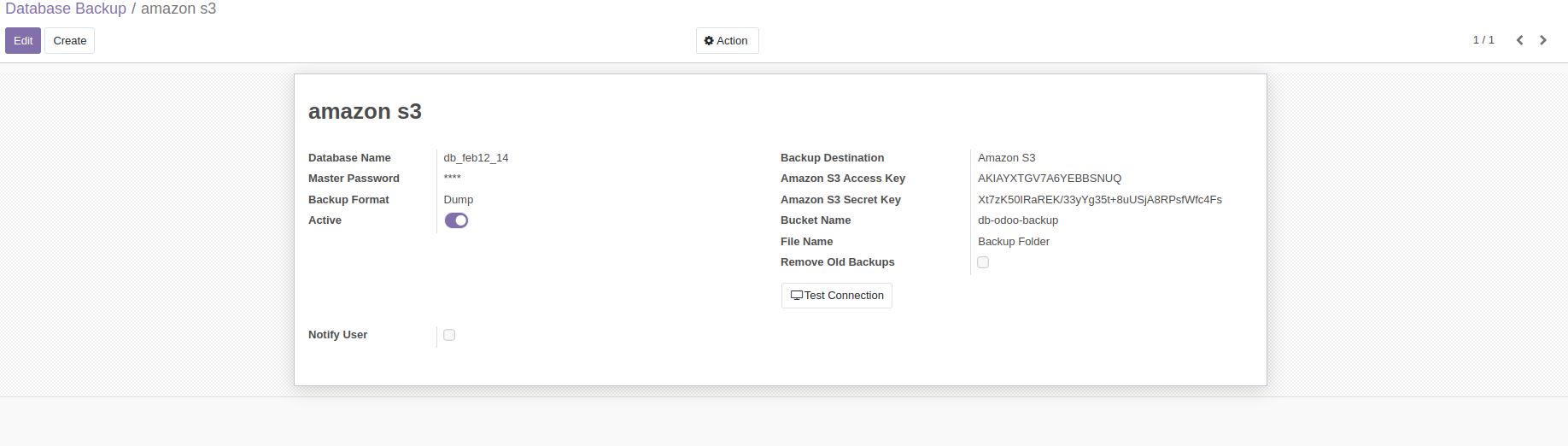Viewport: 1568px width, 446px height.
Task: Click the Dump backup format value
Action: pyautogui.click(x=458, y=200)
